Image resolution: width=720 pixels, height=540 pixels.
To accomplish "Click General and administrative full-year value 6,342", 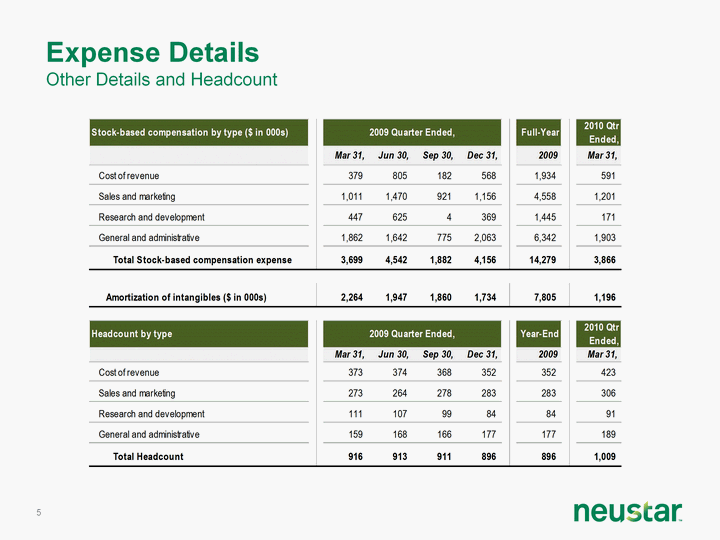I will [545, 238].
